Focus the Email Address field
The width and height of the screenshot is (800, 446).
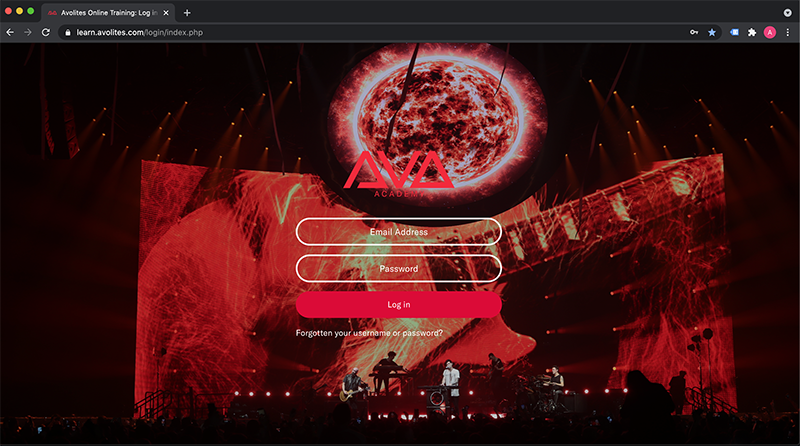[x=398, y=232]
